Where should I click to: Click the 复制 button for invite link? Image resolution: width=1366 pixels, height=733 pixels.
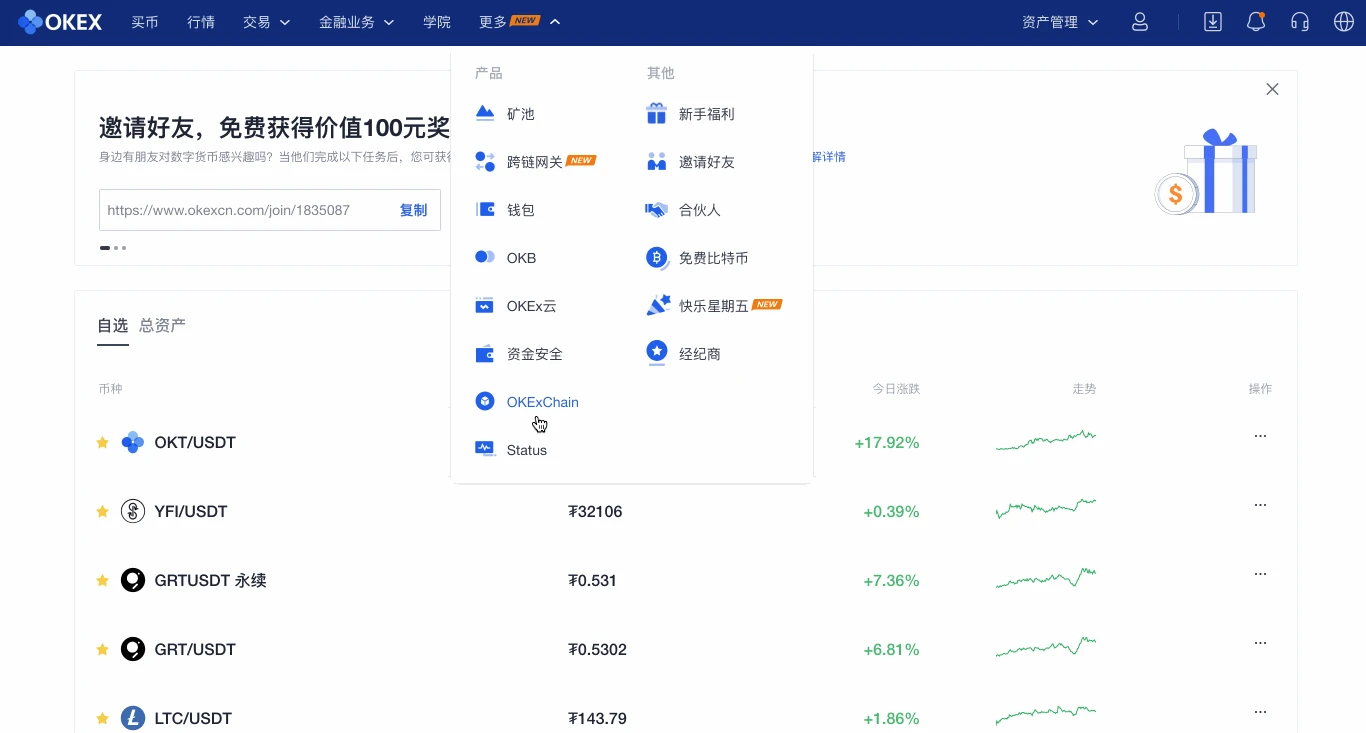click(x=413, y=210)
